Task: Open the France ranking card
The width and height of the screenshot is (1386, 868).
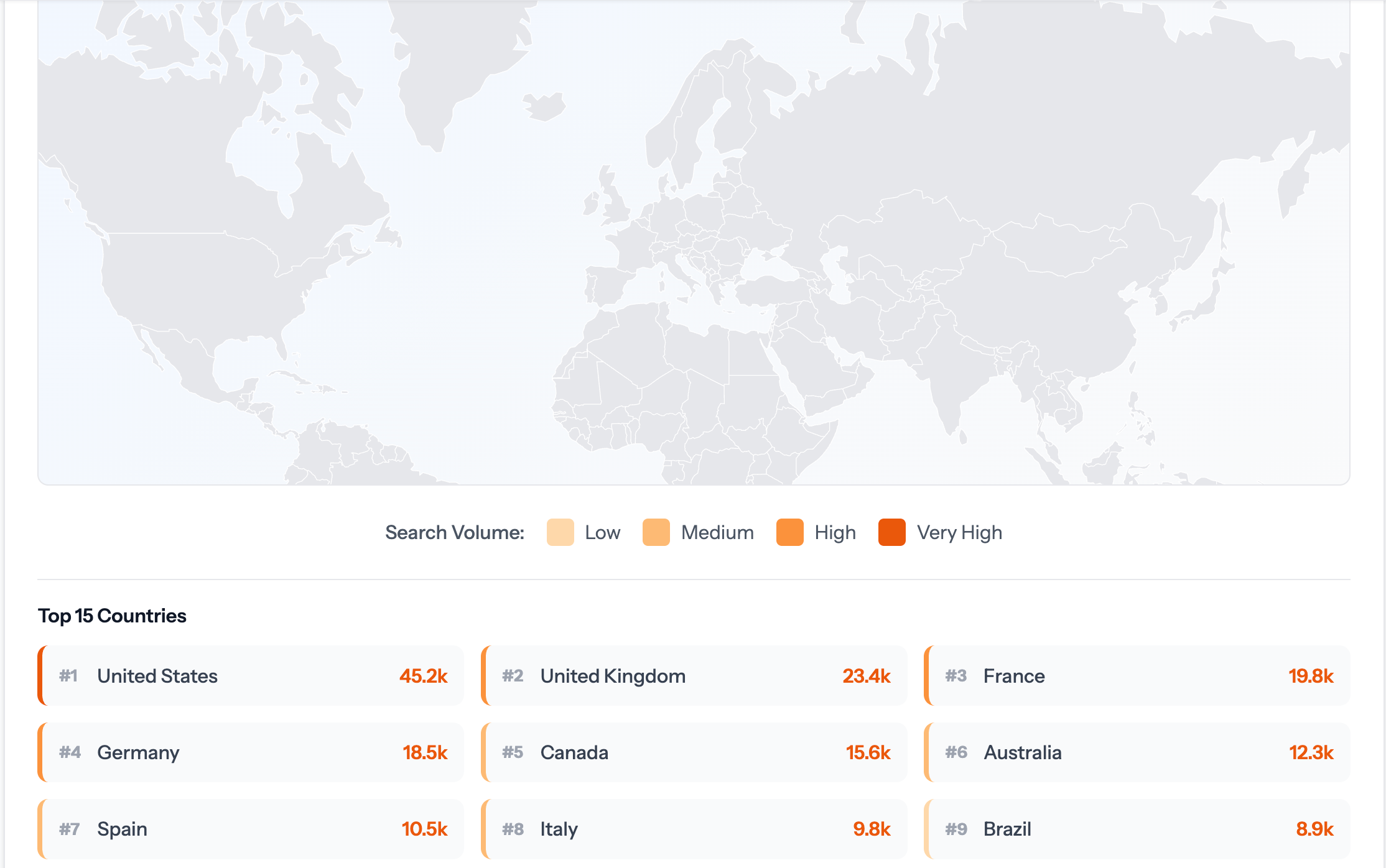Action: click(x=1137, y=676)
